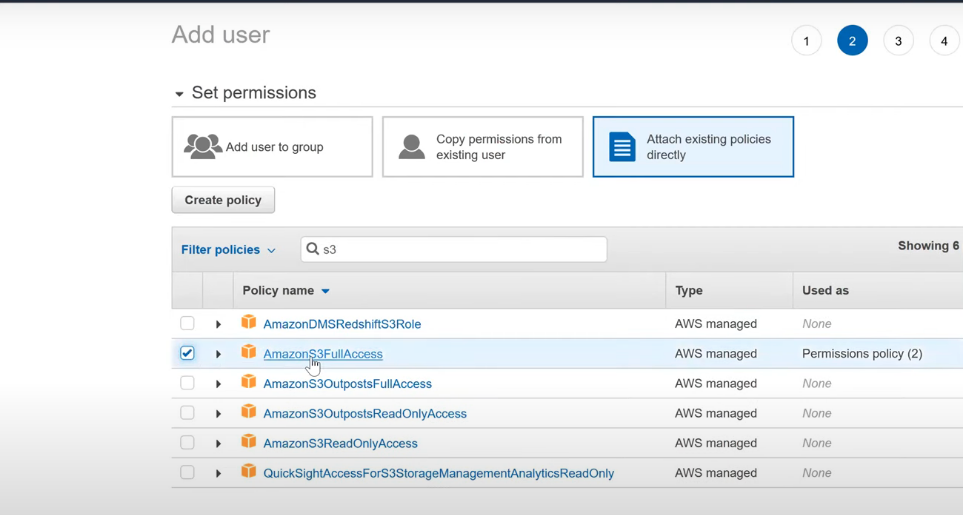This screenshot has height=515, width=963.
Task: Click the Showing 6 results count text
Action: tap(929, 246)
